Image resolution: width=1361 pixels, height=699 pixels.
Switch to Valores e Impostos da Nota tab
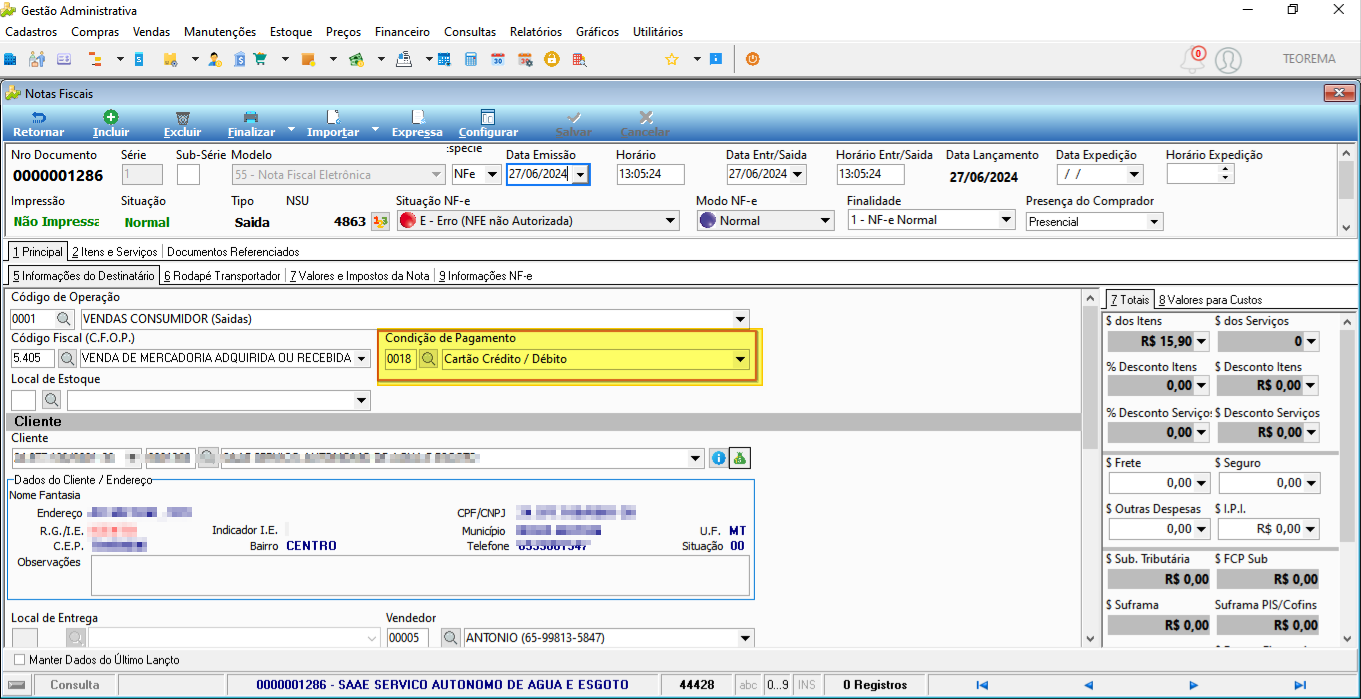[359, 276]
